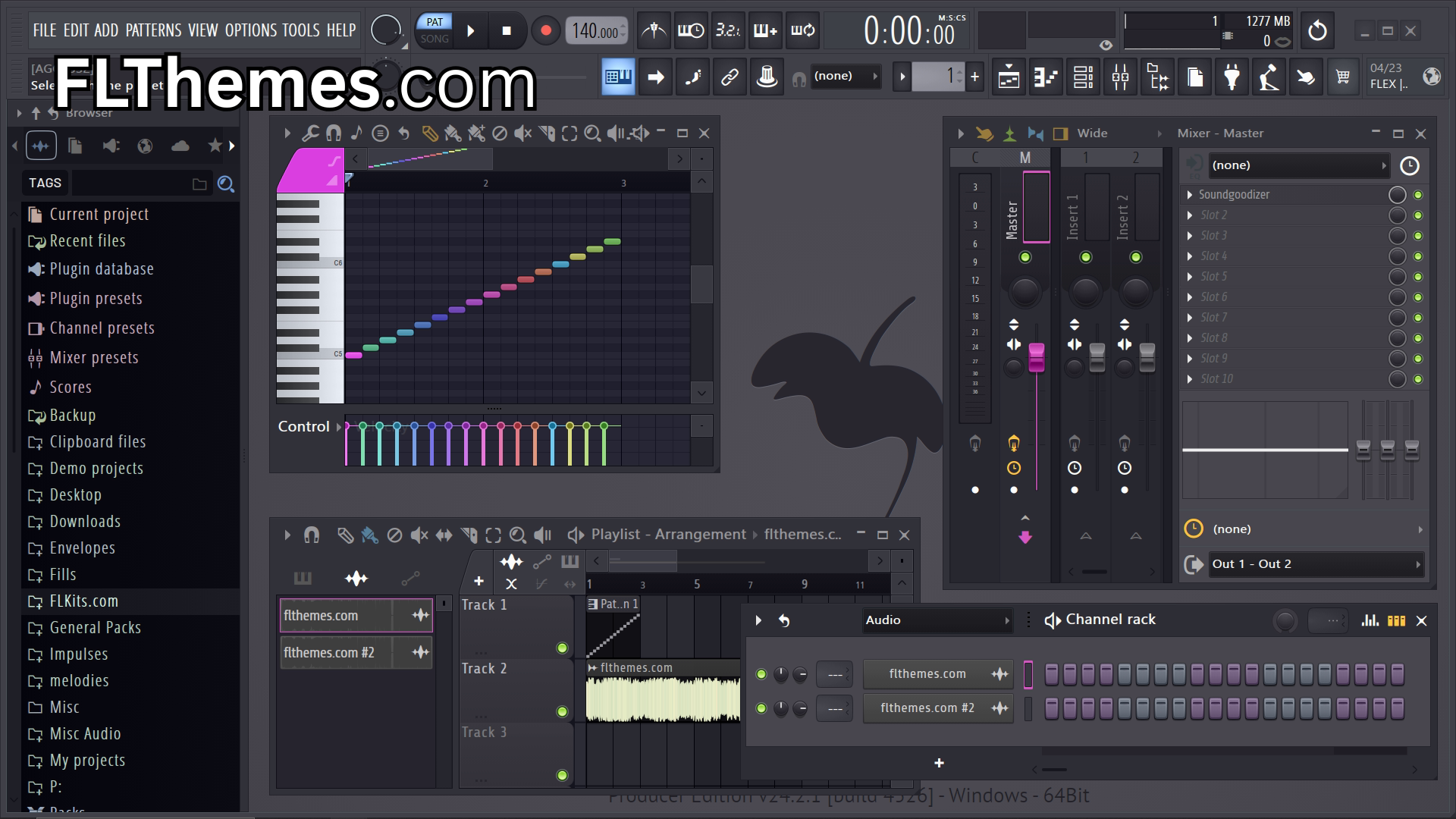This screenshot has width=1456, height=819.
Task: Click the Master track volume fader
Action: pyautogui.click(x=1036, y=357)
